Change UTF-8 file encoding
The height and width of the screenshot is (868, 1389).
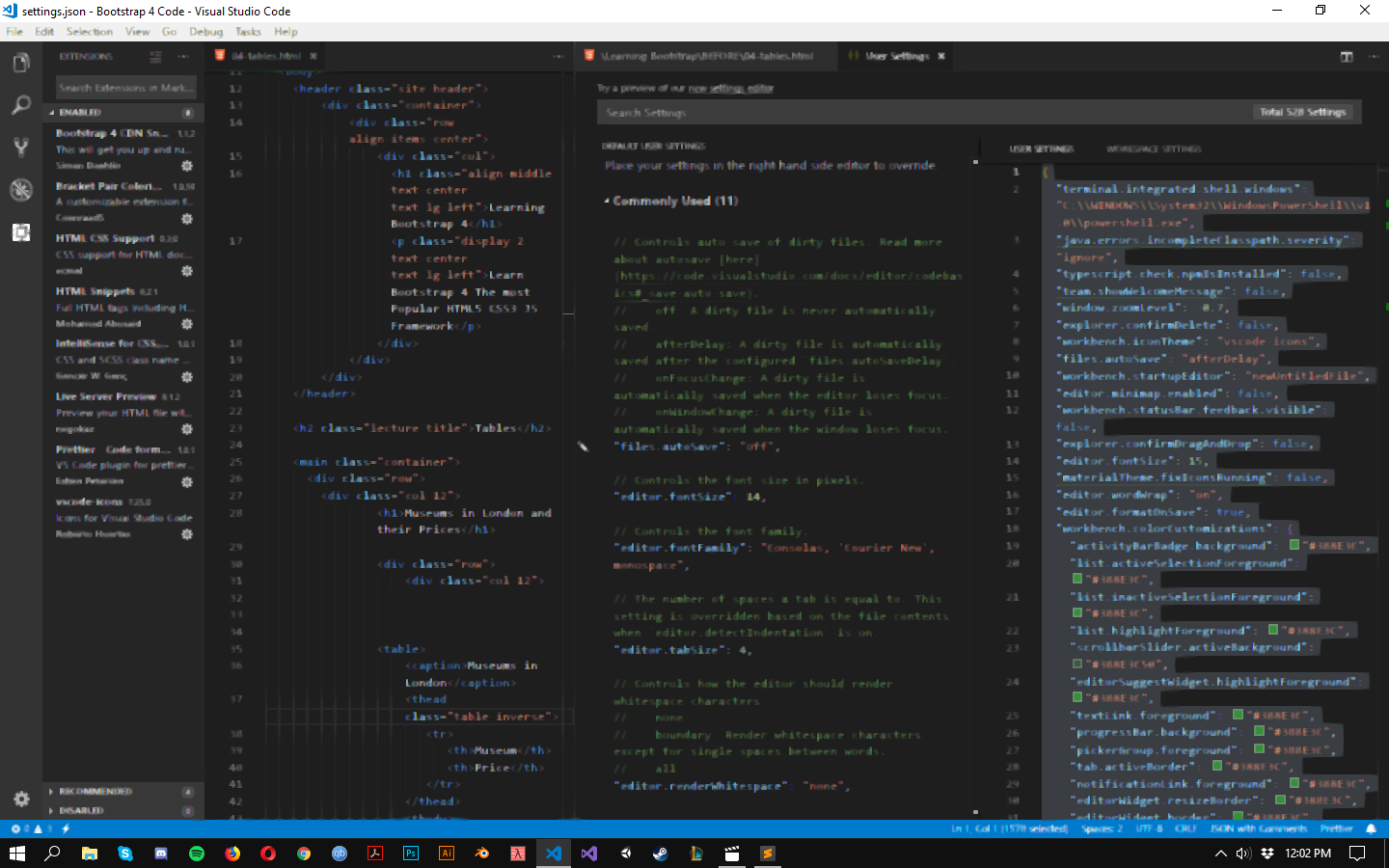click(x=1148, y=828)
